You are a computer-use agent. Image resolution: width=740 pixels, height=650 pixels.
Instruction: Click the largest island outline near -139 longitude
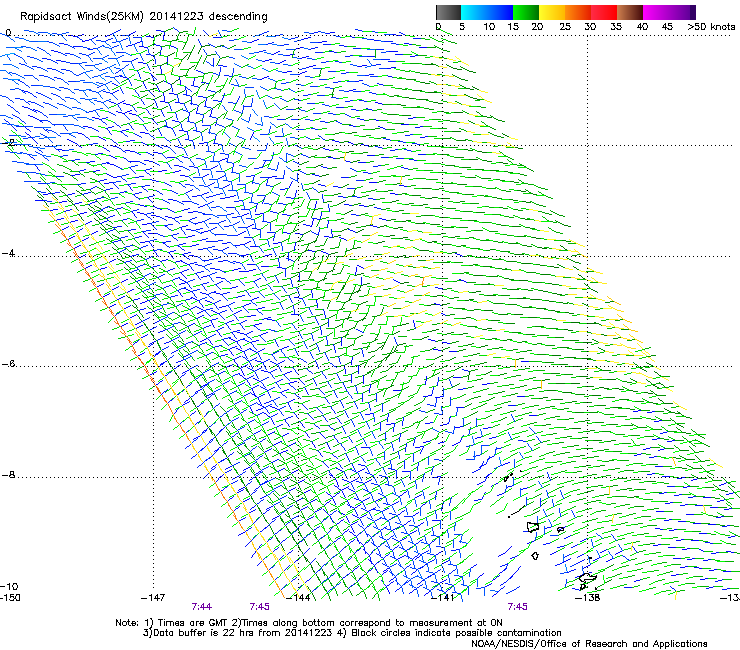[533, 527]
